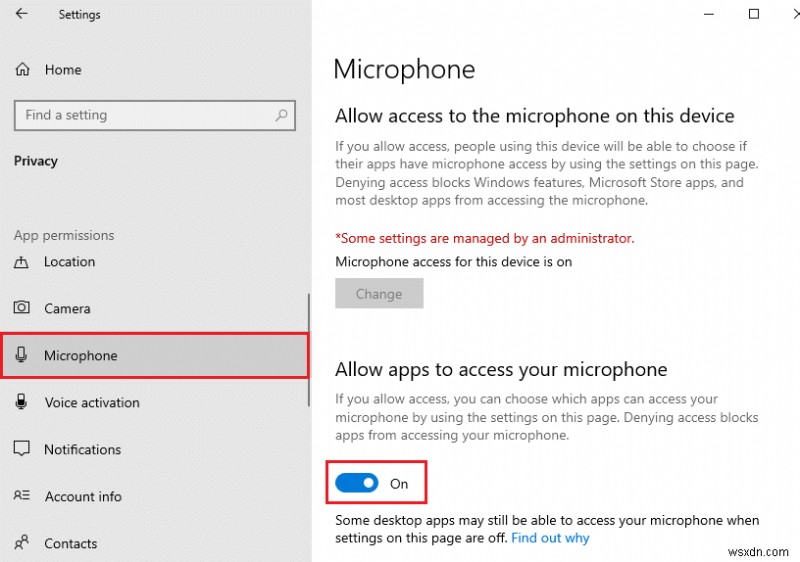
Task: Focus the Find a setting field
Action: pos(155,115)
